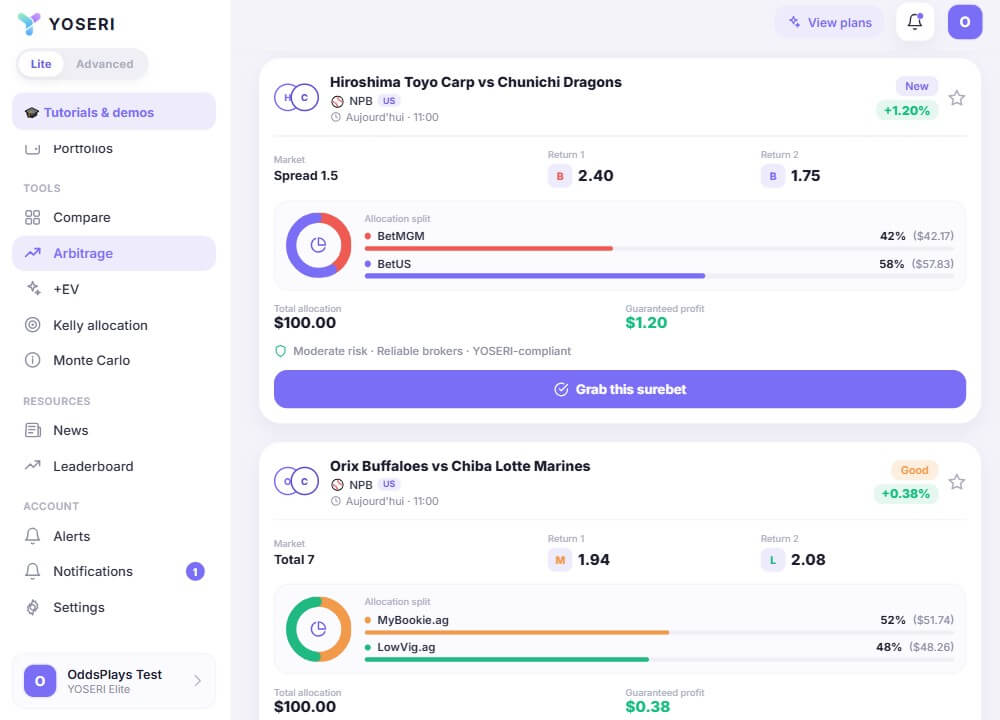Viewport: 1000px width, 720px height.
Task: Click the OddsPlays Test avatar in the sidebar
Action: tap(40, 681)
